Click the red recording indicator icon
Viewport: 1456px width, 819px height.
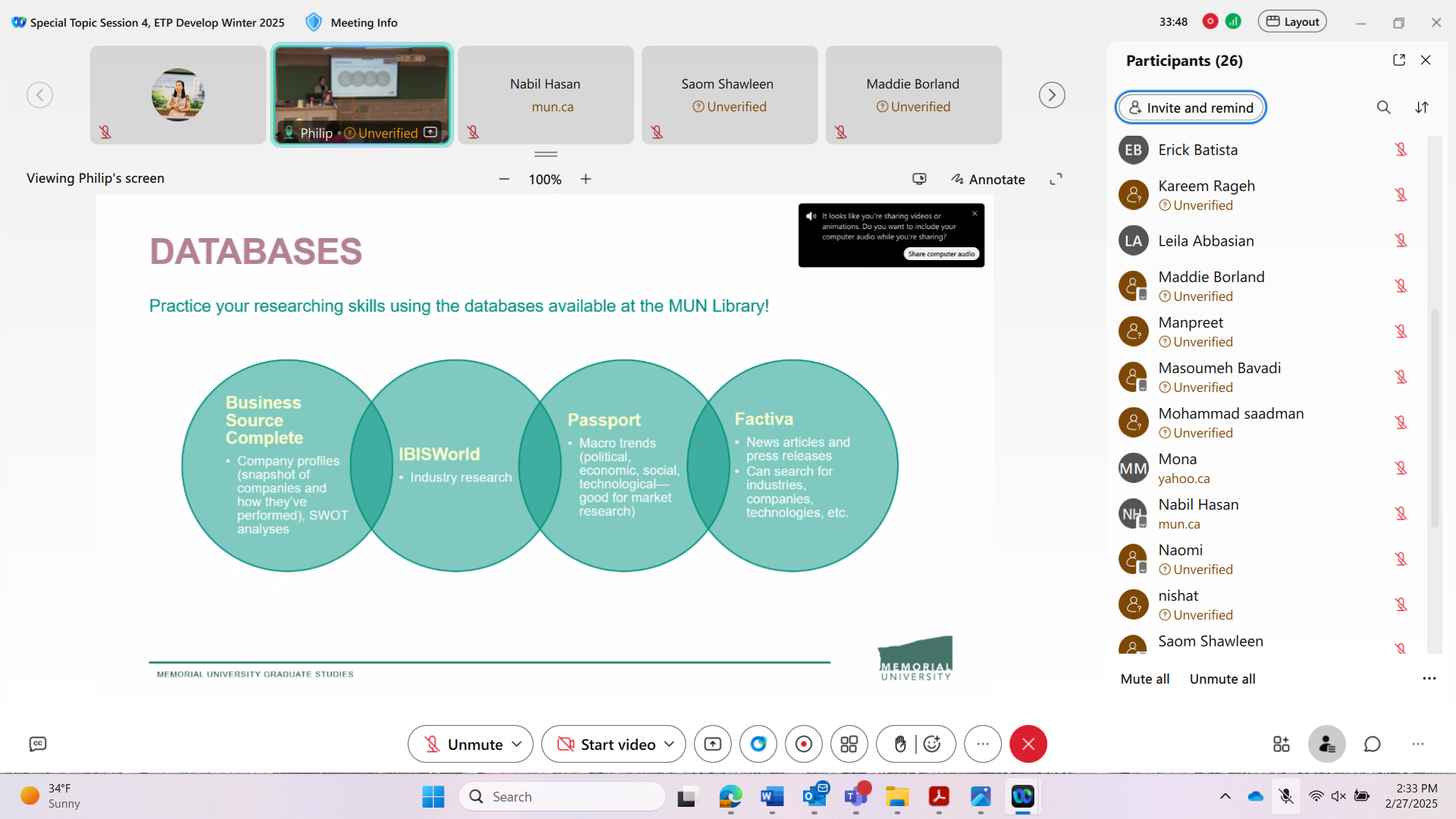tap(1210, 21)
